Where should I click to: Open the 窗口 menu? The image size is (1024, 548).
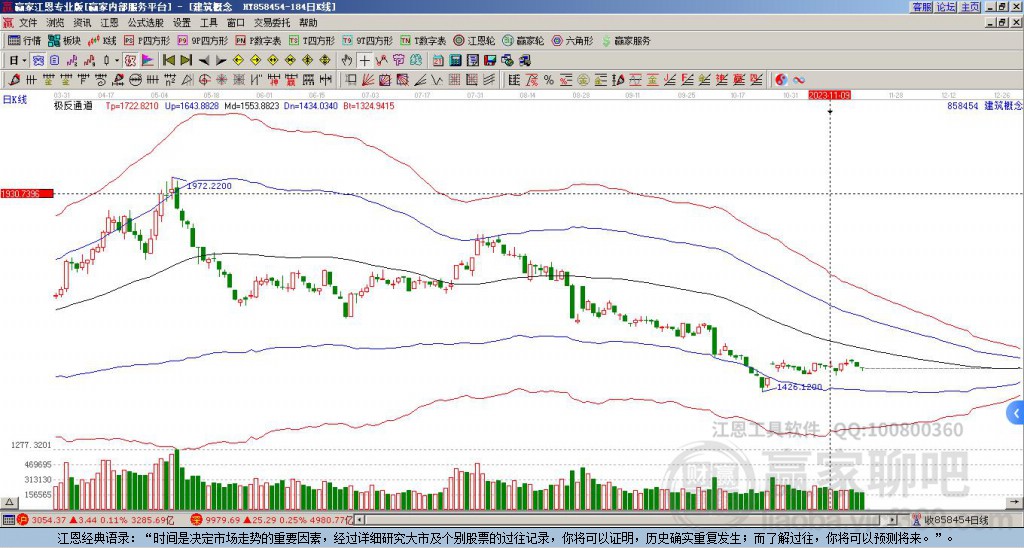click(x=236, y=23)
